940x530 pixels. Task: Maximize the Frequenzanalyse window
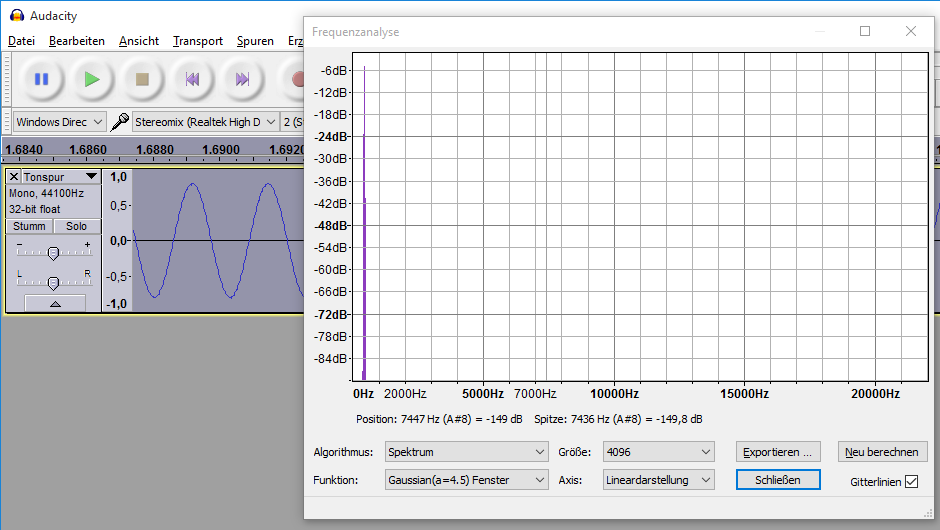[x=865, y=31]
